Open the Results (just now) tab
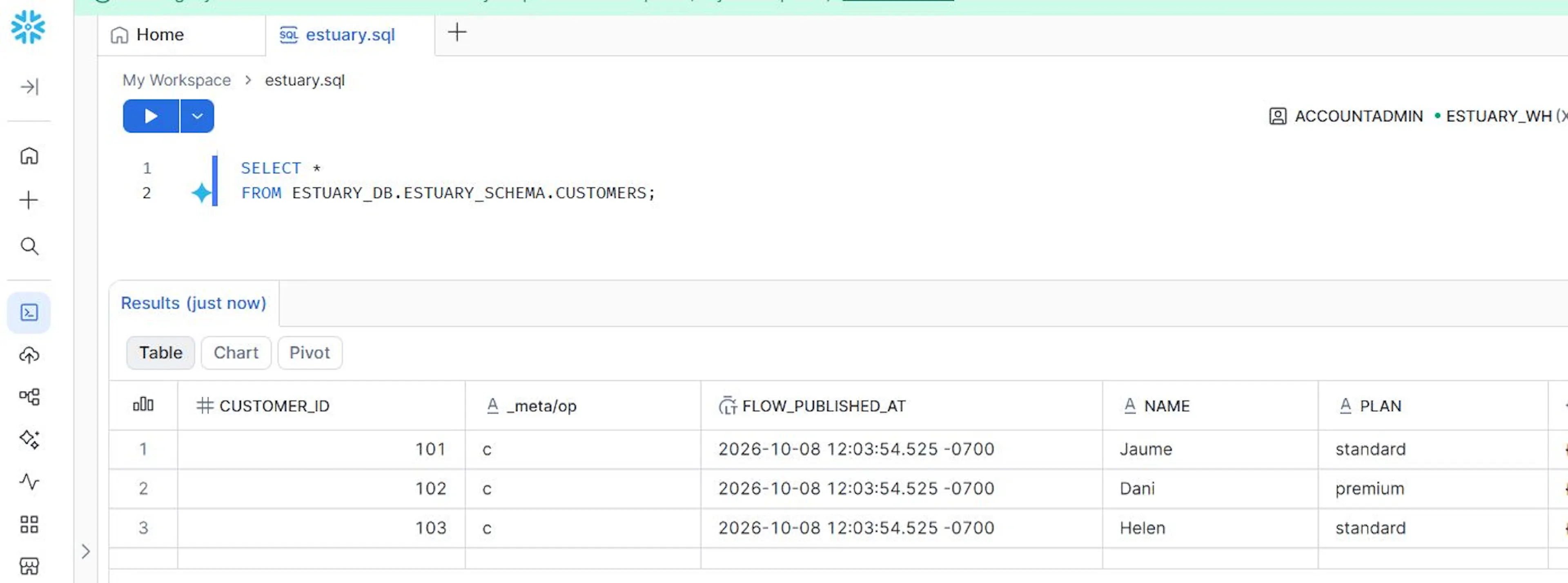This screenshot has width=1568, height=583. click(x=194, y=303)
